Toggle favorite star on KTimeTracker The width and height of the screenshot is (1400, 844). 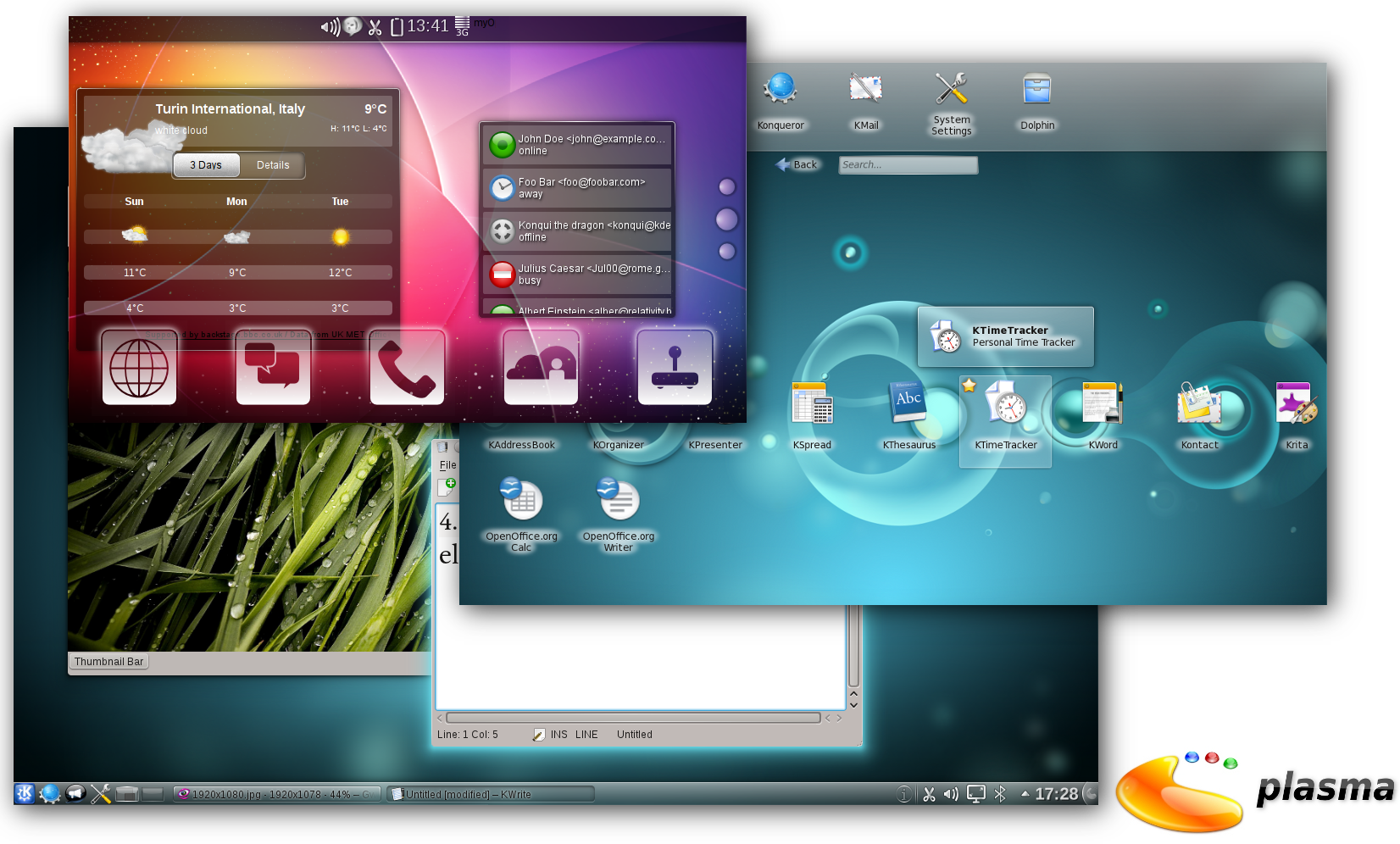[x=969, y=386]
